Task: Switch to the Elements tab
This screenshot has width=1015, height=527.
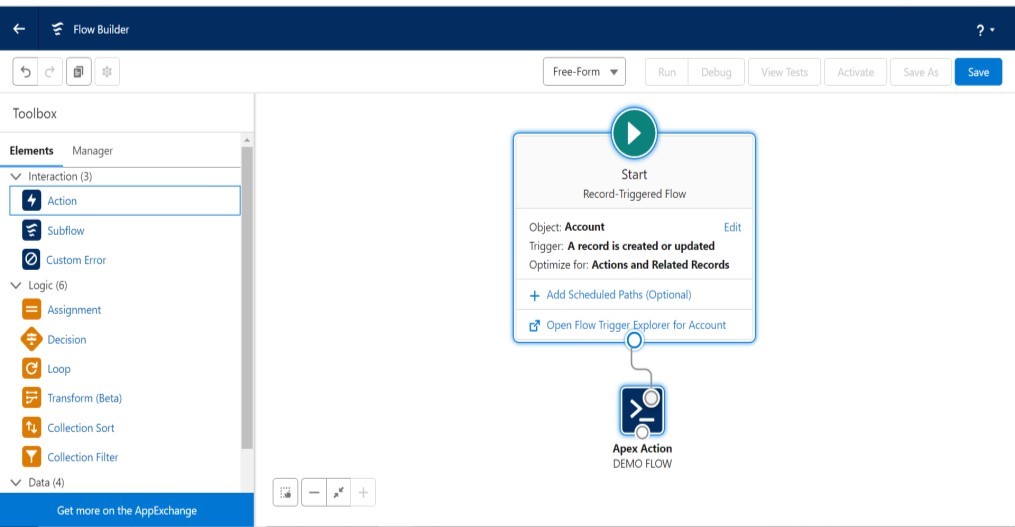Action: click(31, 151)
